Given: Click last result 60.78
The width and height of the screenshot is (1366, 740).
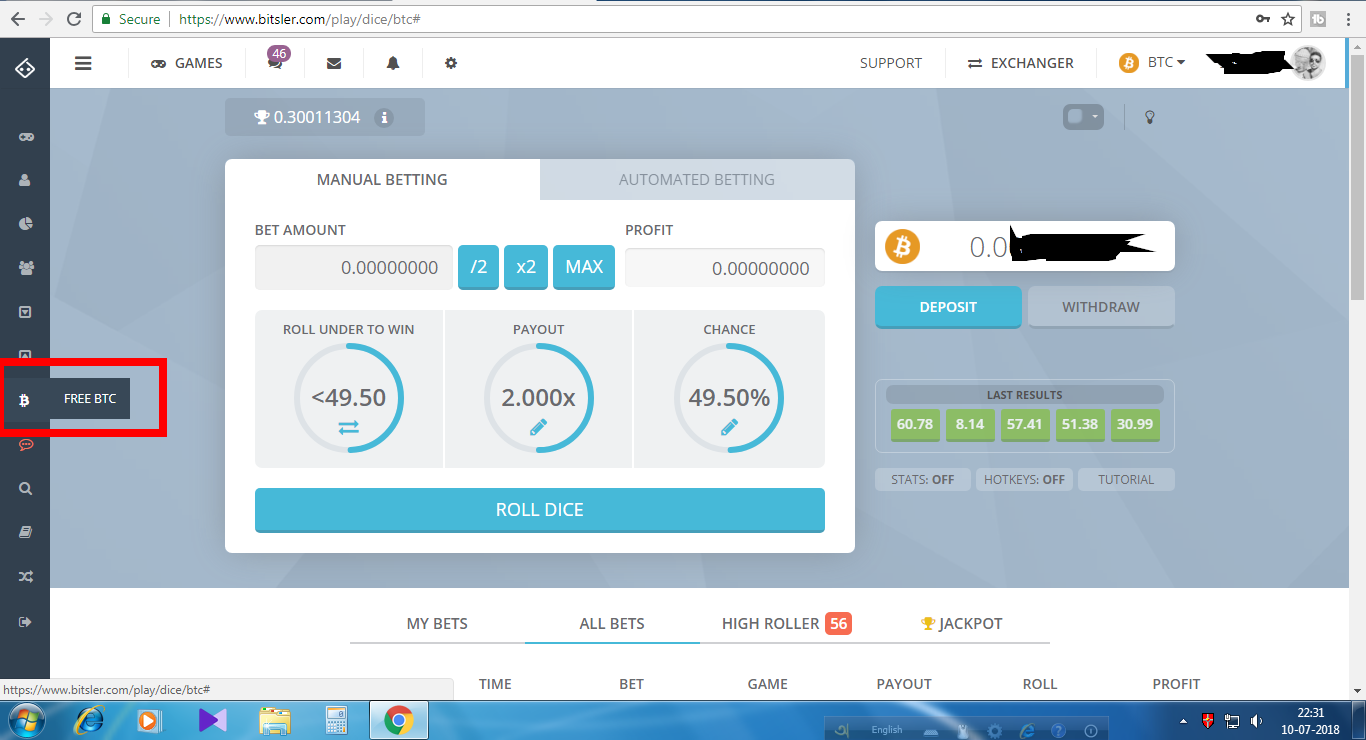Looking at the screenshot, I should (x=915, y=424).
